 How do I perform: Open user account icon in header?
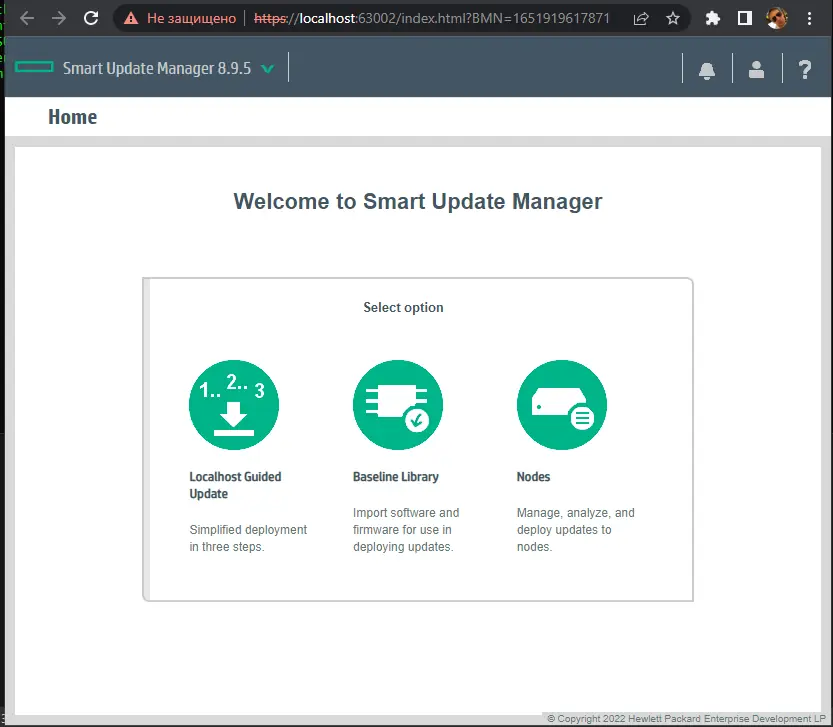click(x=756, y=69)
